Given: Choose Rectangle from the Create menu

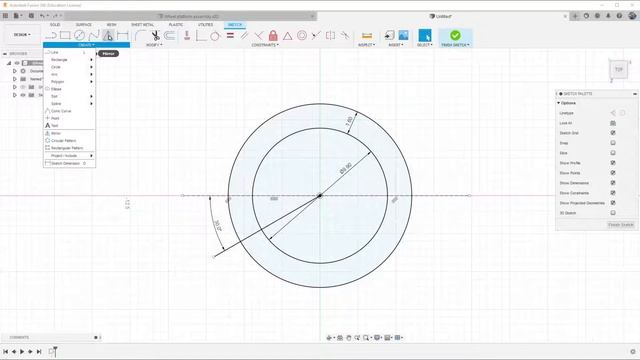Looking at the screenshot, I should [x=69, y=60].
